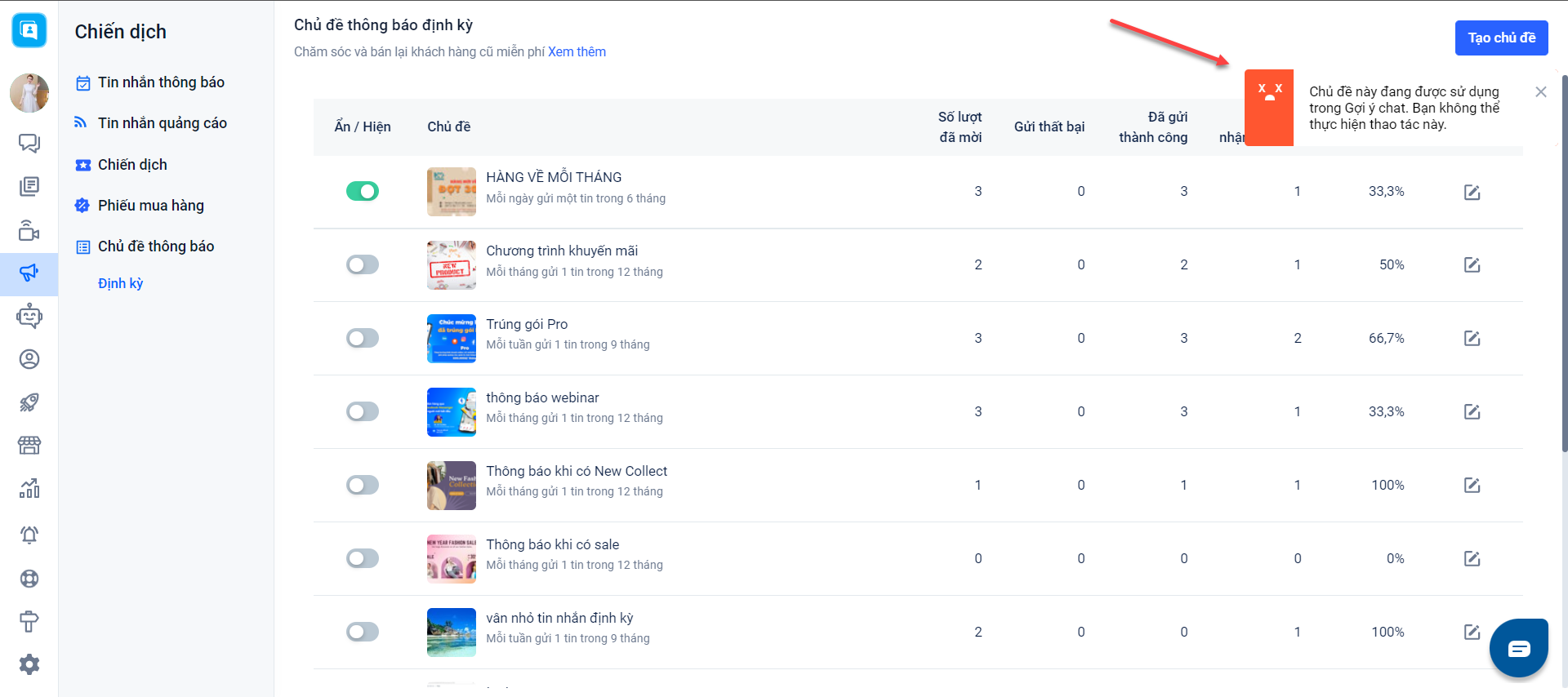Disable the HÀNG VỀ MỖI THÁNG toggle
The image size is (1568, 697).
(363, 191)
